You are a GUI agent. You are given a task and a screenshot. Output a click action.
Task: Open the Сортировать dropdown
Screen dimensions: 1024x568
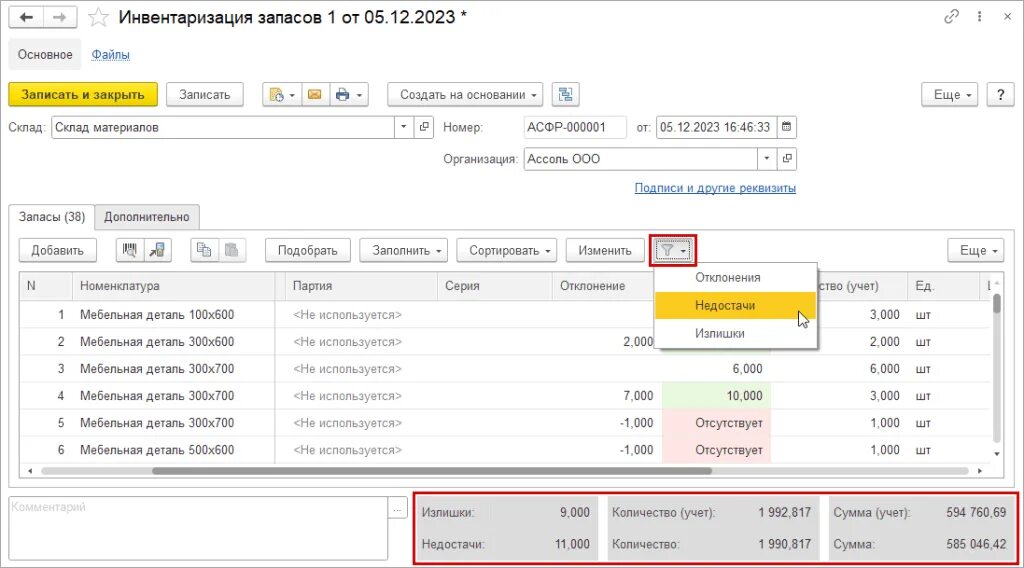pos(506,250)
